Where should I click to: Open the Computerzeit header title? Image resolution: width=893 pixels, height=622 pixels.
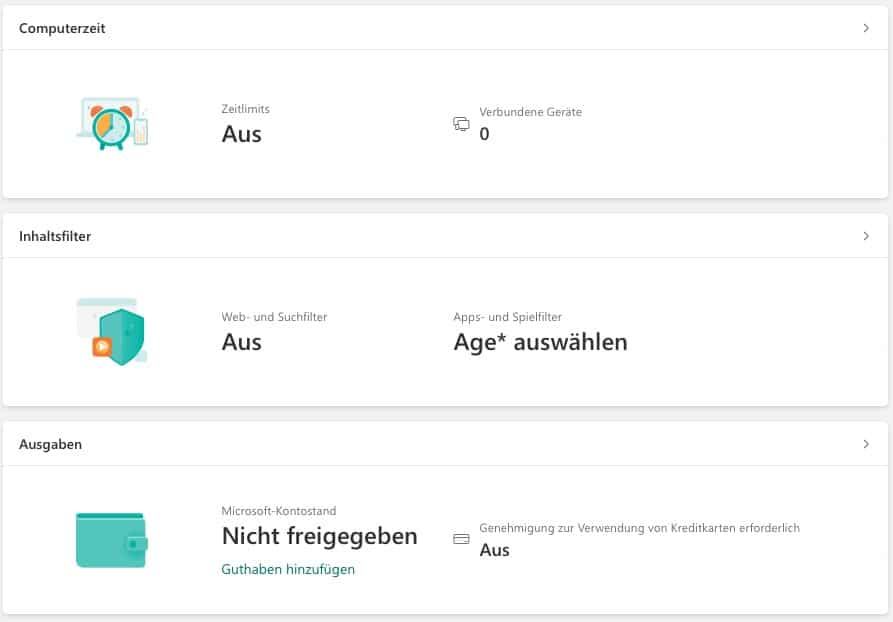point(62,28)
